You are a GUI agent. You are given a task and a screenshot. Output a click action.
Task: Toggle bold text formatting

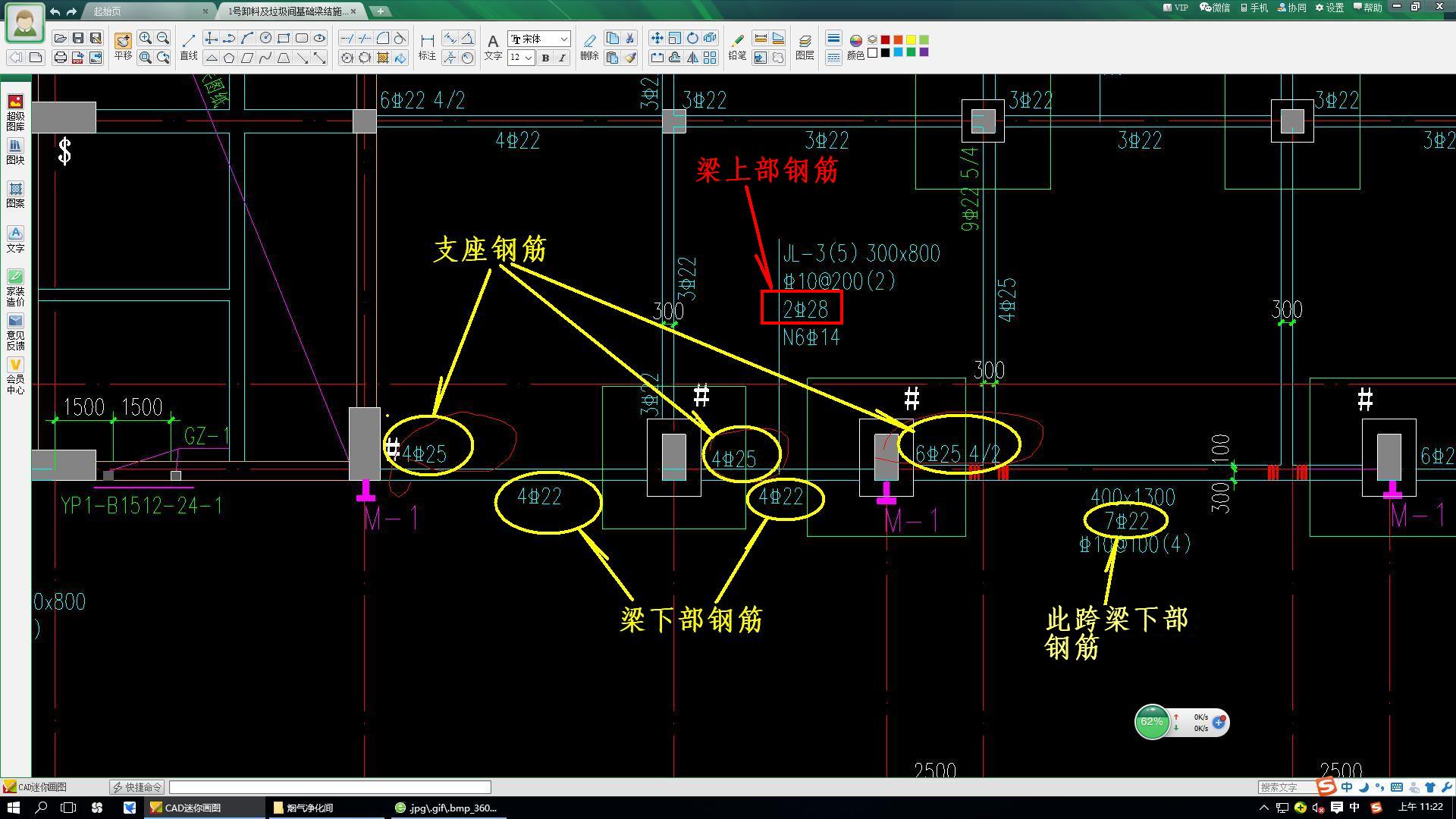pos(545,58)
